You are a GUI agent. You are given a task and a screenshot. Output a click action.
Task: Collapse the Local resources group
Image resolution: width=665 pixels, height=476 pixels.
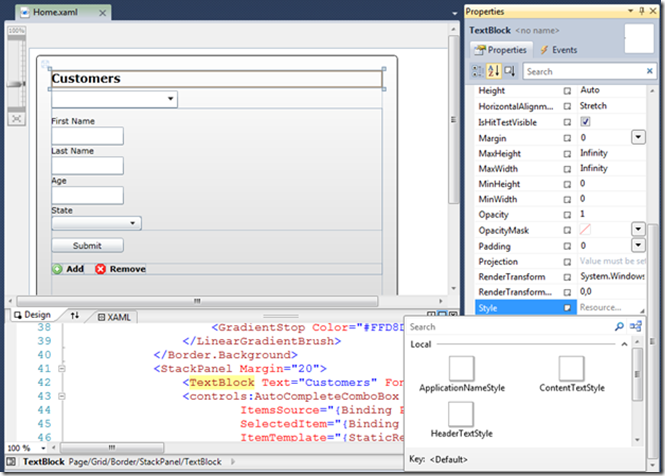[x=624, y=344]
